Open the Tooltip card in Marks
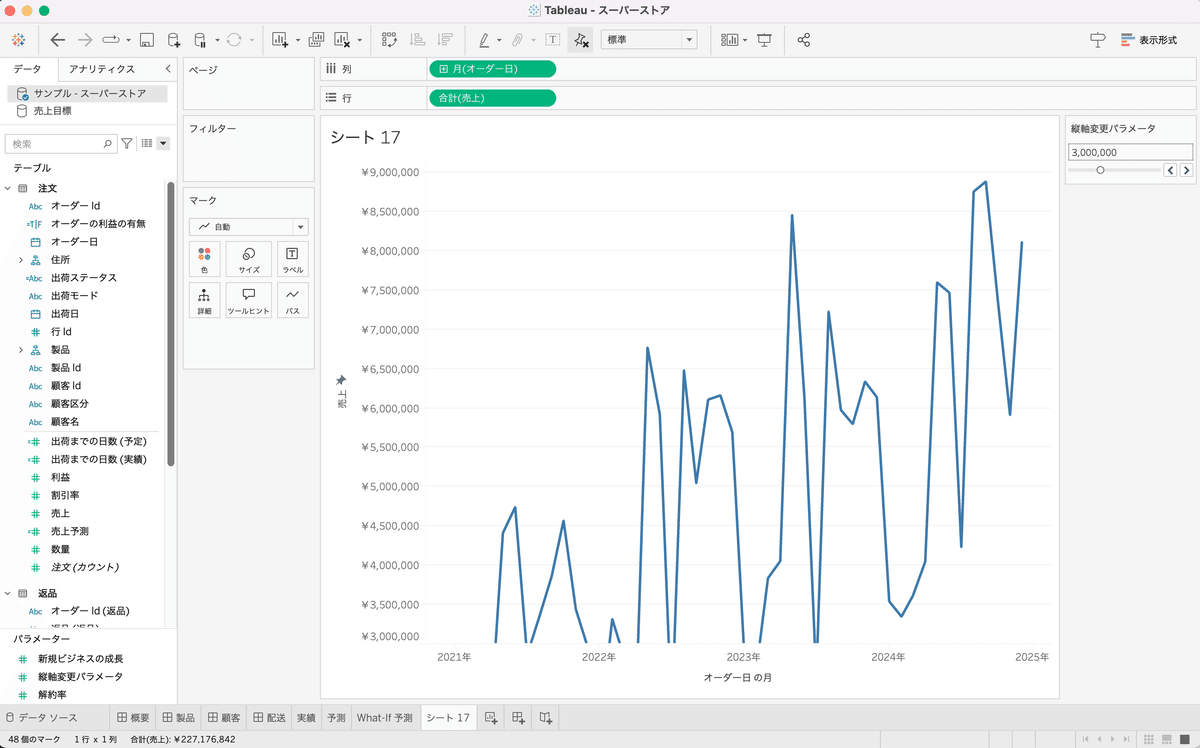The height and width of the screenshot is (748, 1200). pos(249,300)
